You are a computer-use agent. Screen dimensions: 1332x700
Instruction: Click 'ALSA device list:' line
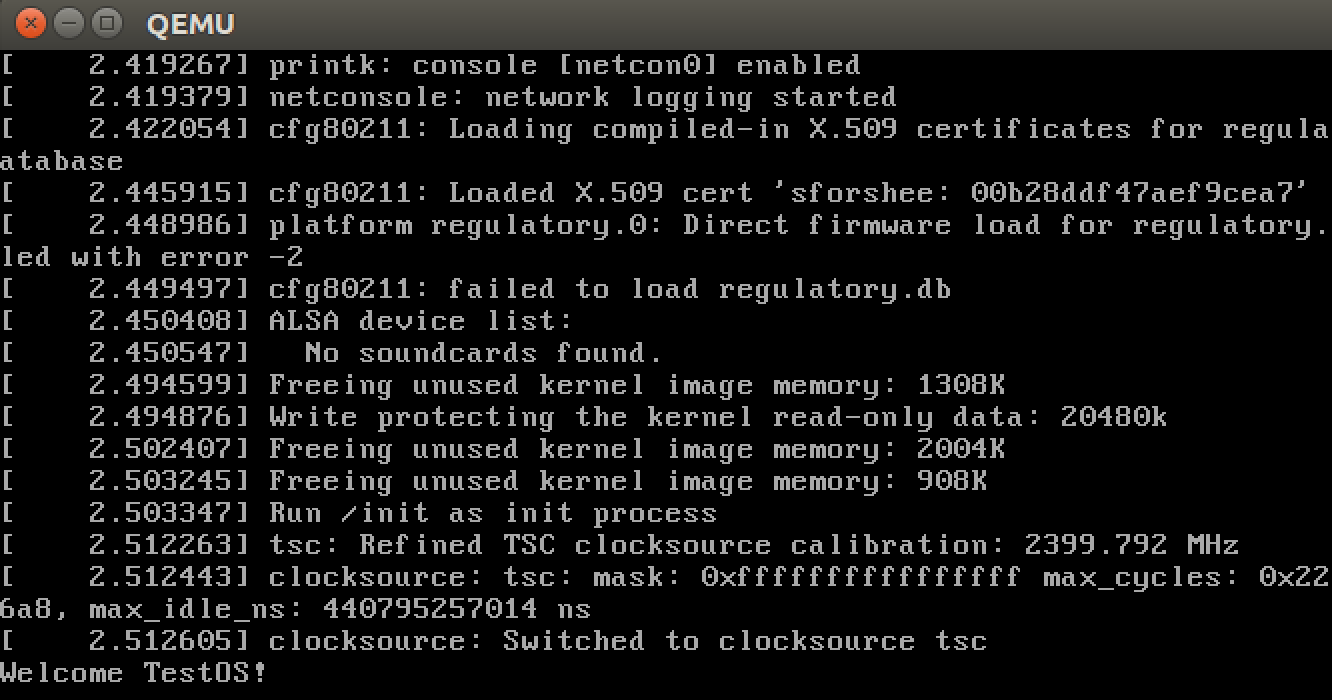[x=287, y=321]
